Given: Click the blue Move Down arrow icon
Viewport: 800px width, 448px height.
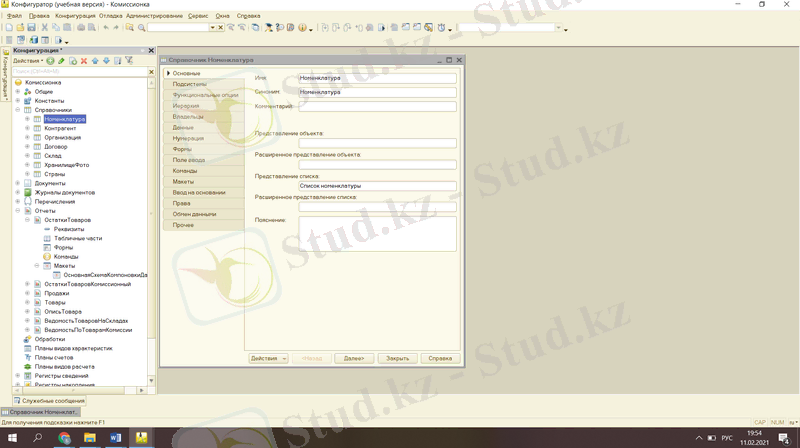Looking at the screenshot, I should click(106, 61).
